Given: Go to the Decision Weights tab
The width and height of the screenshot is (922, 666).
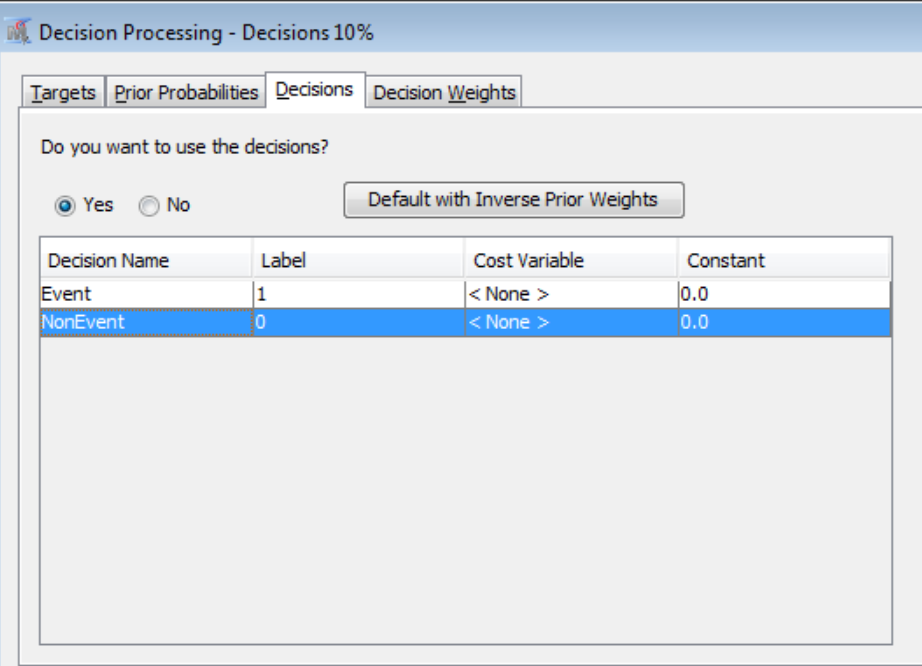Looking at the screenshot, I should click(444, 93).
